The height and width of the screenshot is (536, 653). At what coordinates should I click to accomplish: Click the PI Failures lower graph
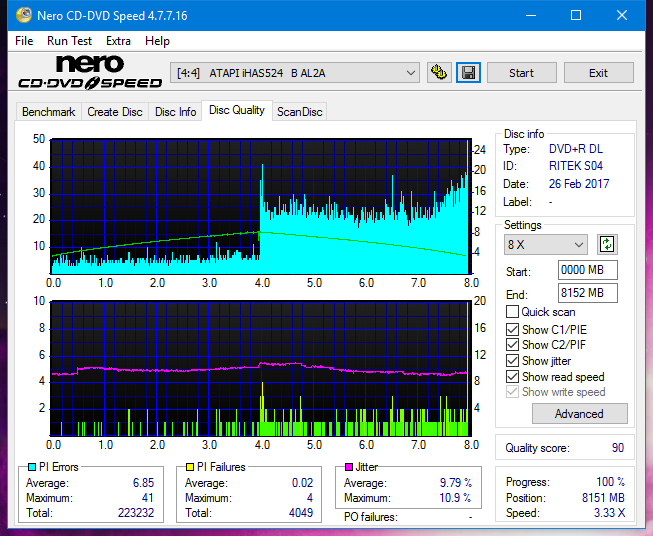point(261,369)
